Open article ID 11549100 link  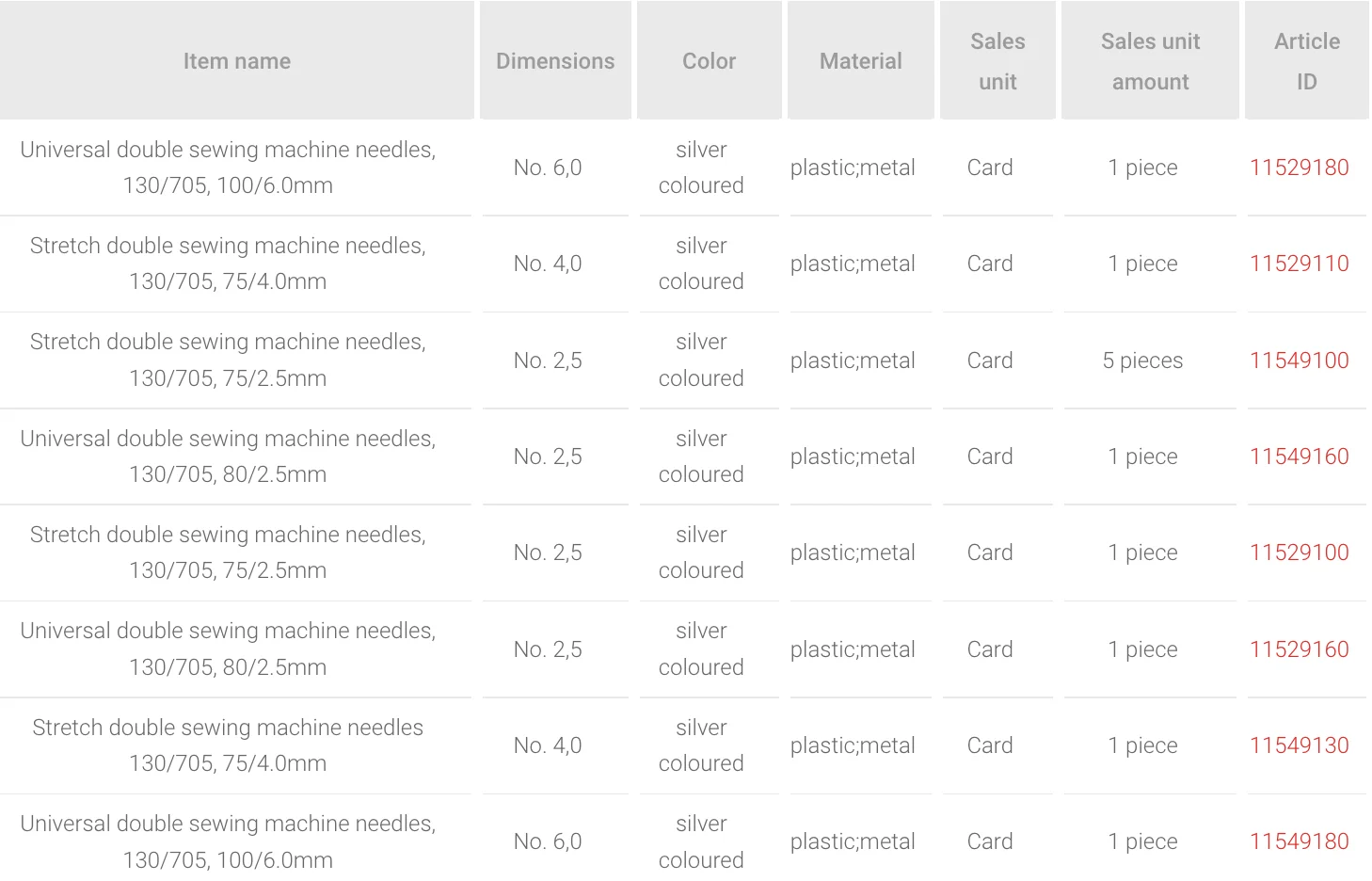(1299, 360)
